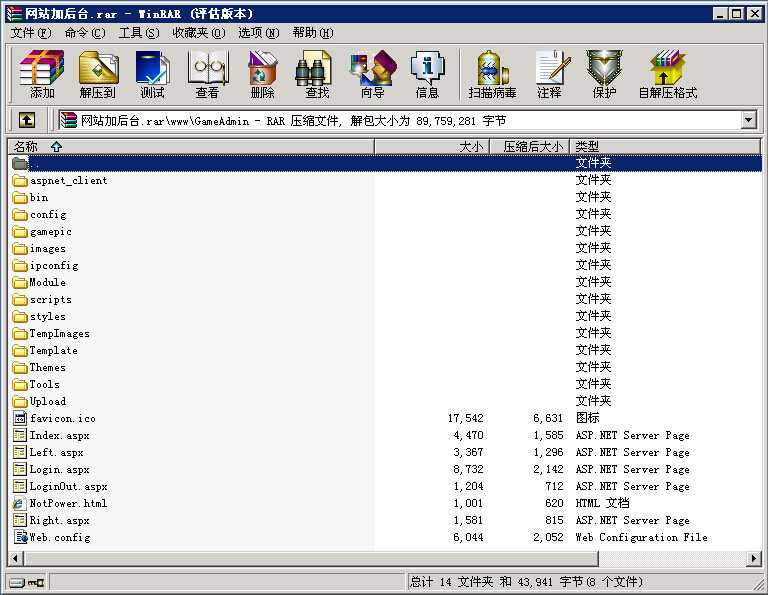The height and width of the screenshot is (595, 768).
Task: Go up one level arrow button
Action: 26,119
